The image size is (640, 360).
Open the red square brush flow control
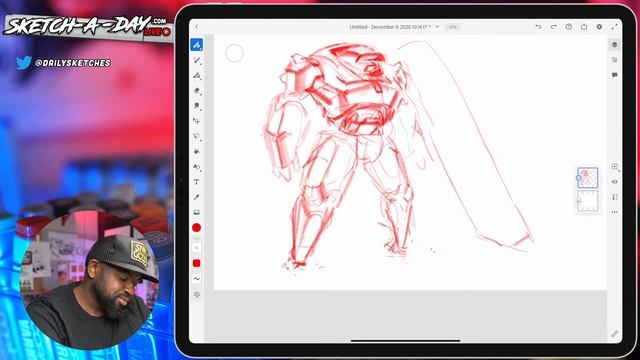197,263
